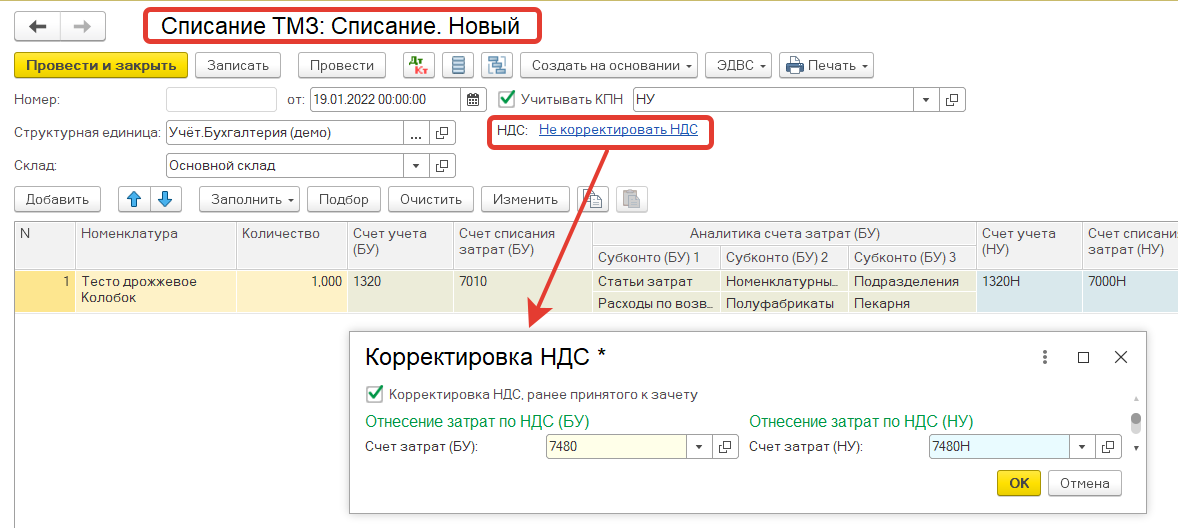Toggle the Учитывать КПН checkbox
The height and width of the screenshot is (528, 1178).
point(507,99)
